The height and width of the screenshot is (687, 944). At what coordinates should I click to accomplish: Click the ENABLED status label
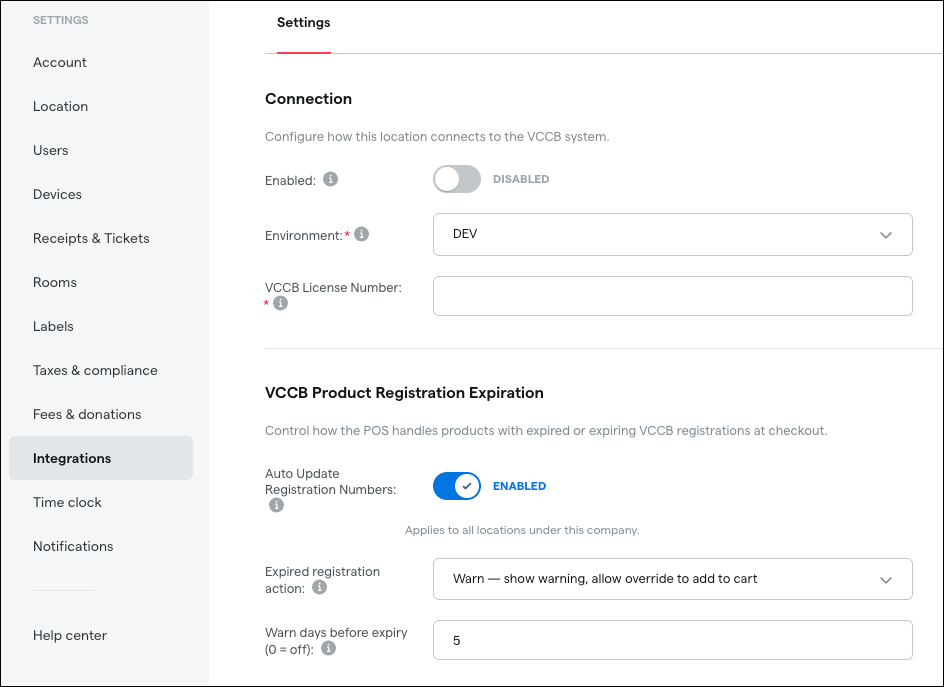click(519, 486)
